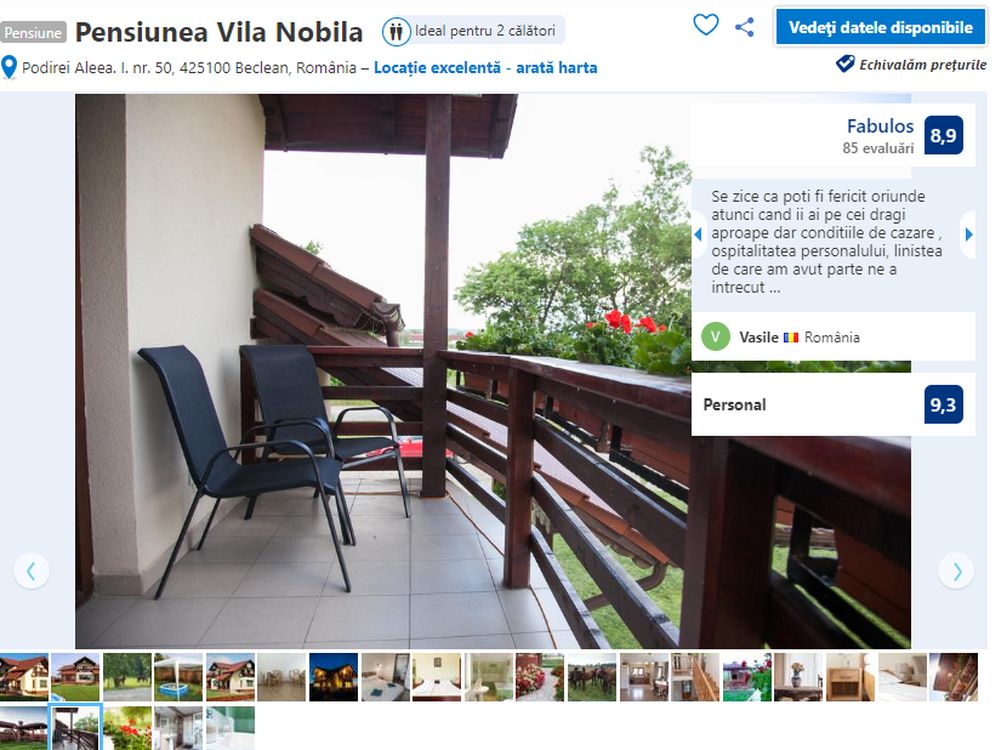Show next photo with right arrow
The width and height of the screenshot is (1002, 750).
point(957,570)
